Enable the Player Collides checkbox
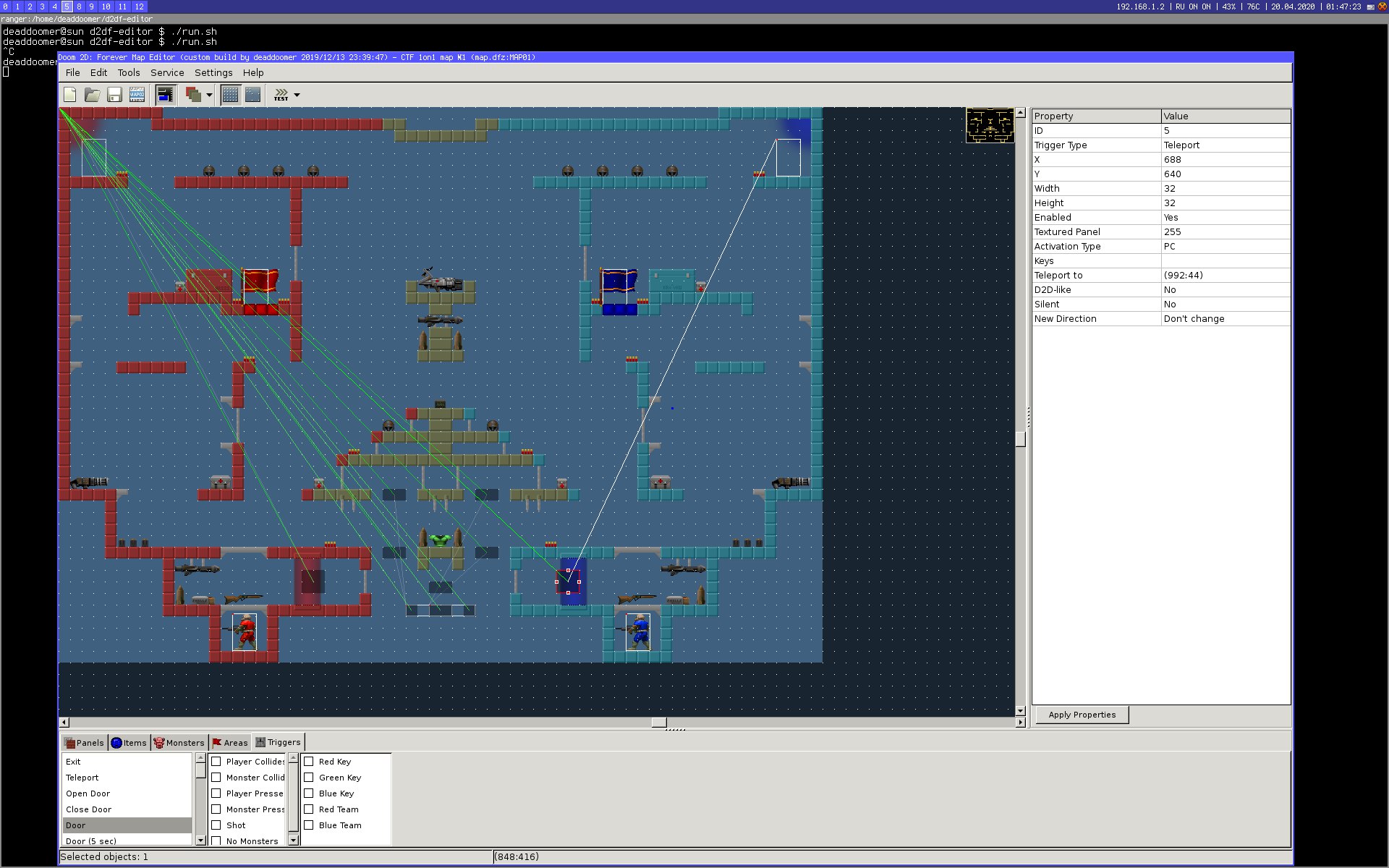1389x868 pixels. pos(216,762)
